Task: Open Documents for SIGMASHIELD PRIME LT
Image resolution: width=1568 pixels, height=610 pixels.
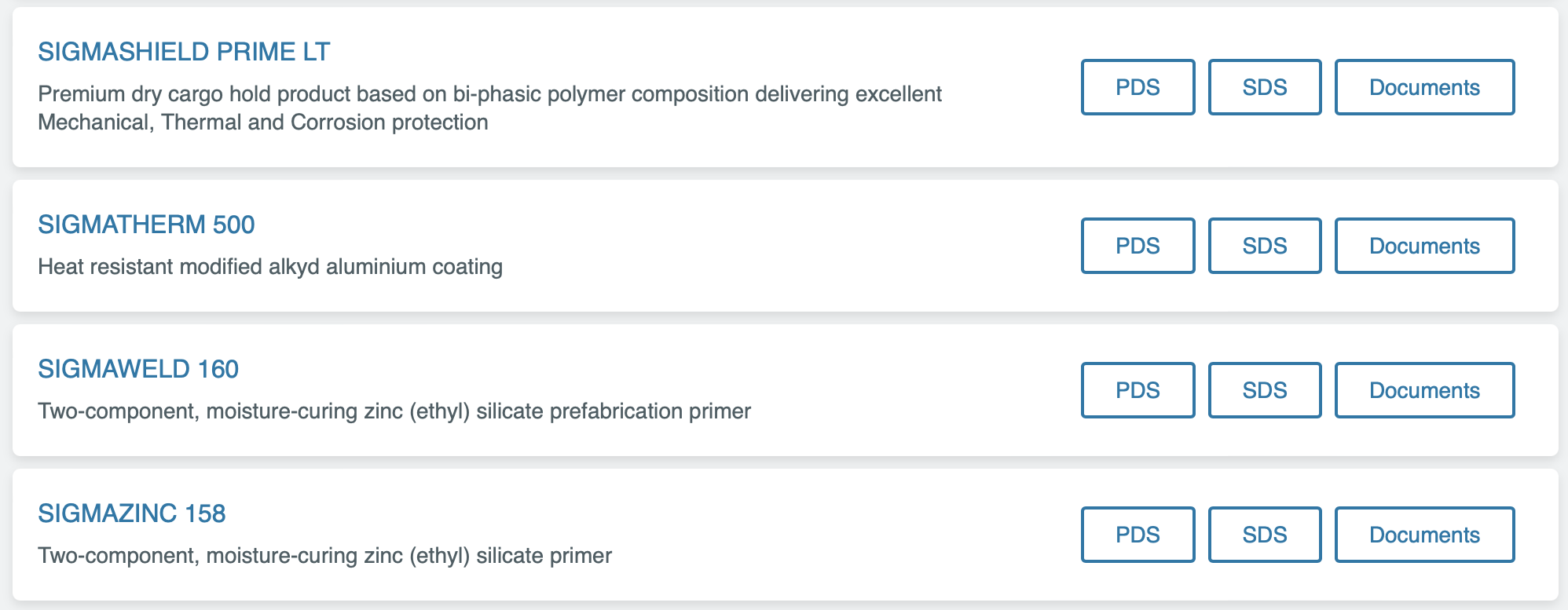Action: tap(1424, 87)
